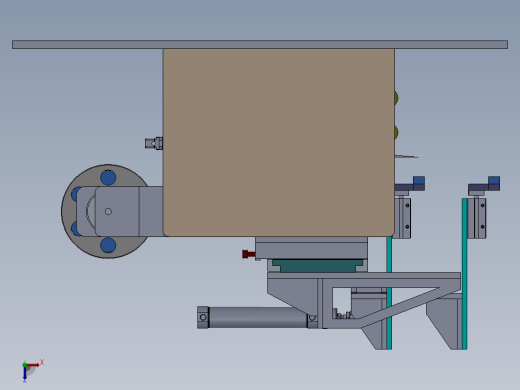Screen dimensions: 520x390
Task: Select the far-right gray guide block with two holes
Action: [x=477, y=218]
